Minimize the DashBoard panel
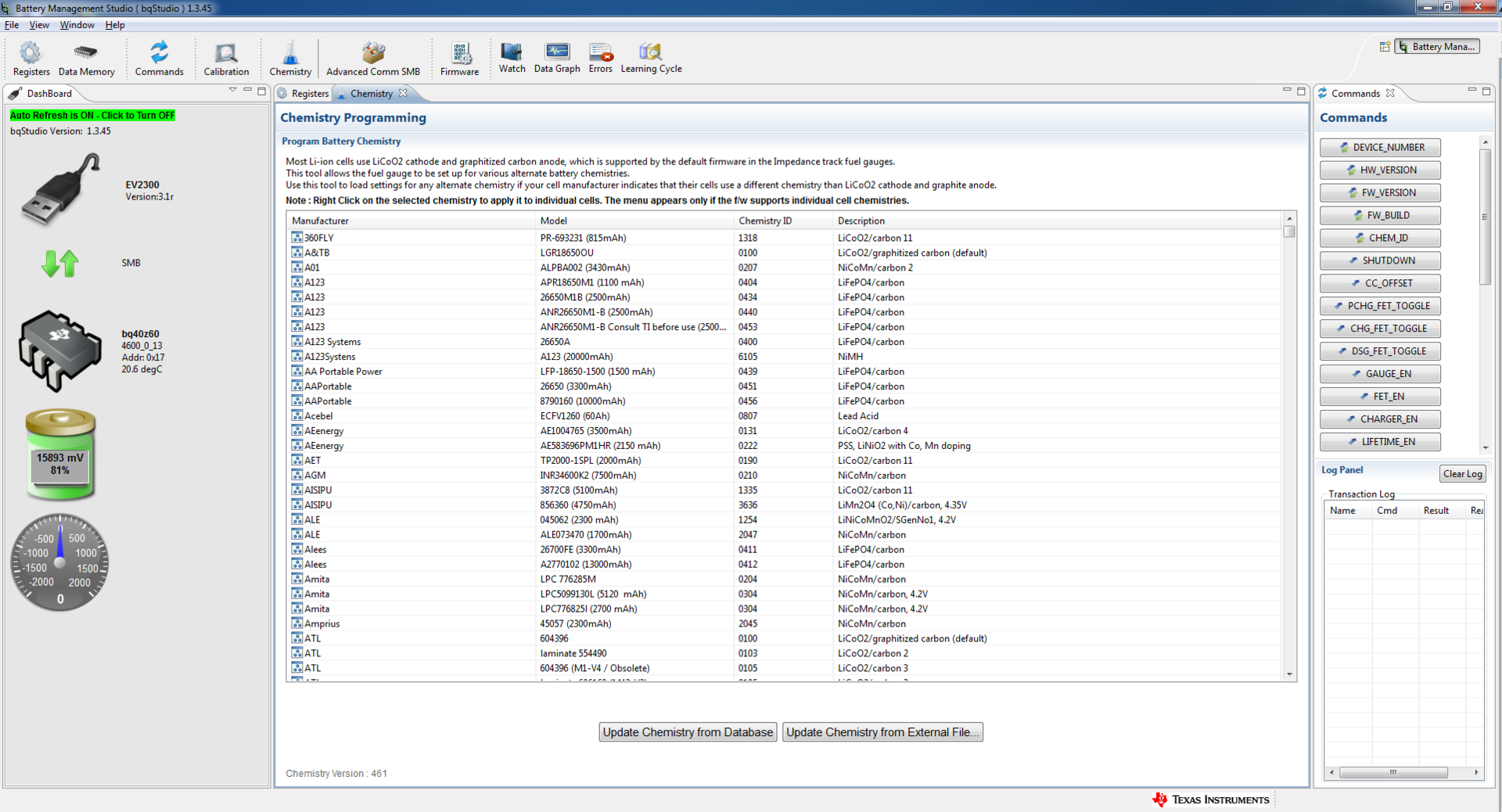 pyautogui.click(x=247, y=91)
